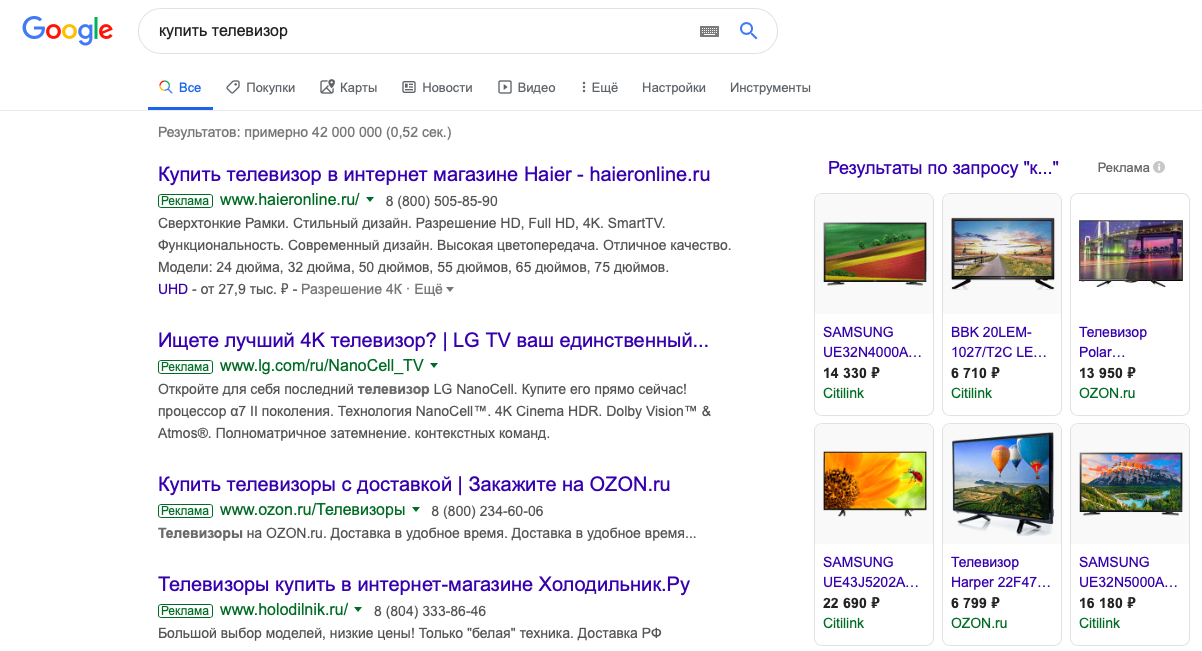1202x651 pixels.
Task: Click the SAMSUNG UE43J5202A TV image
Action: coord(874,484)
